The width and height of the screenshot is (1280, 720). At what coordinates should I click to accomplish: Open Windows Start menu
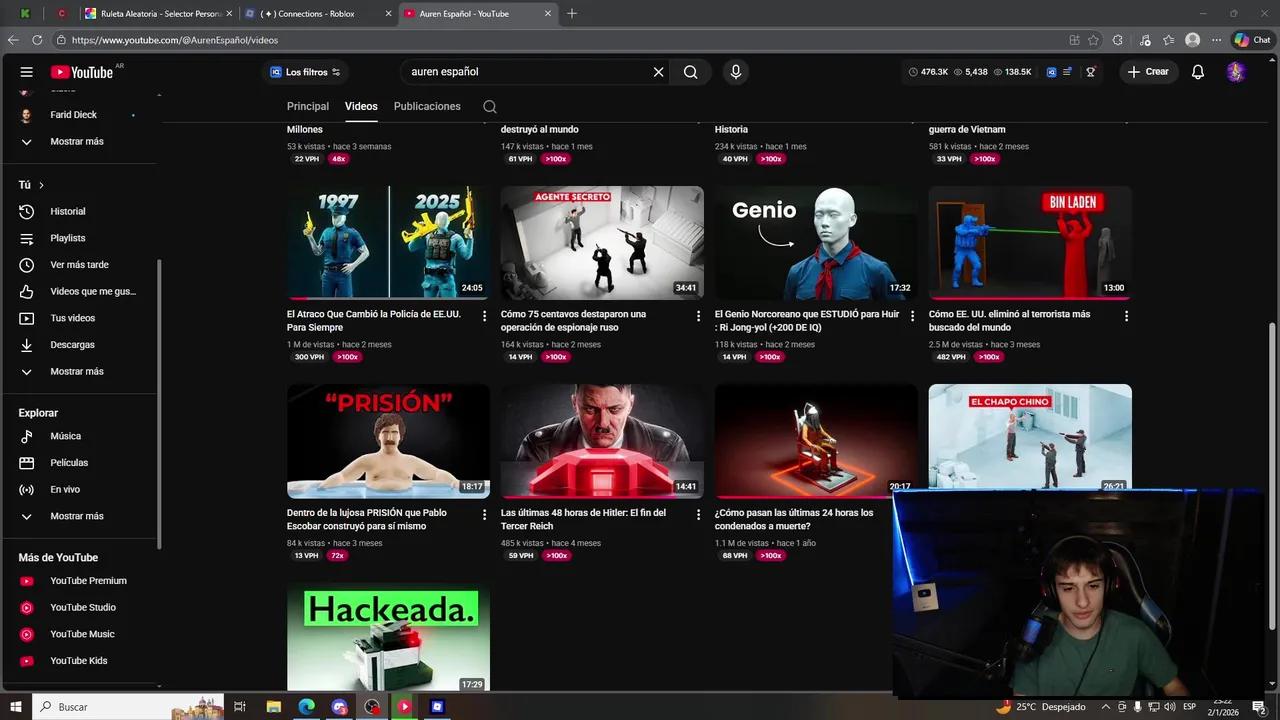pyautogui.click(x=15, y=707)
